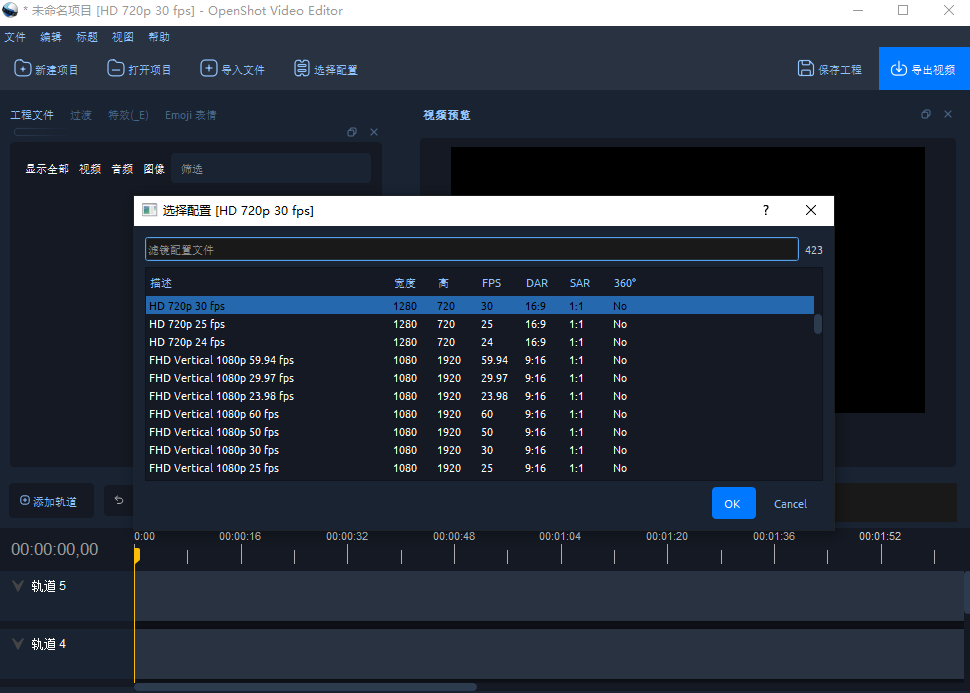Collapse 轨道 4 with its chevron
Screen dimensions: 970x693
click(x=16, y=644)
